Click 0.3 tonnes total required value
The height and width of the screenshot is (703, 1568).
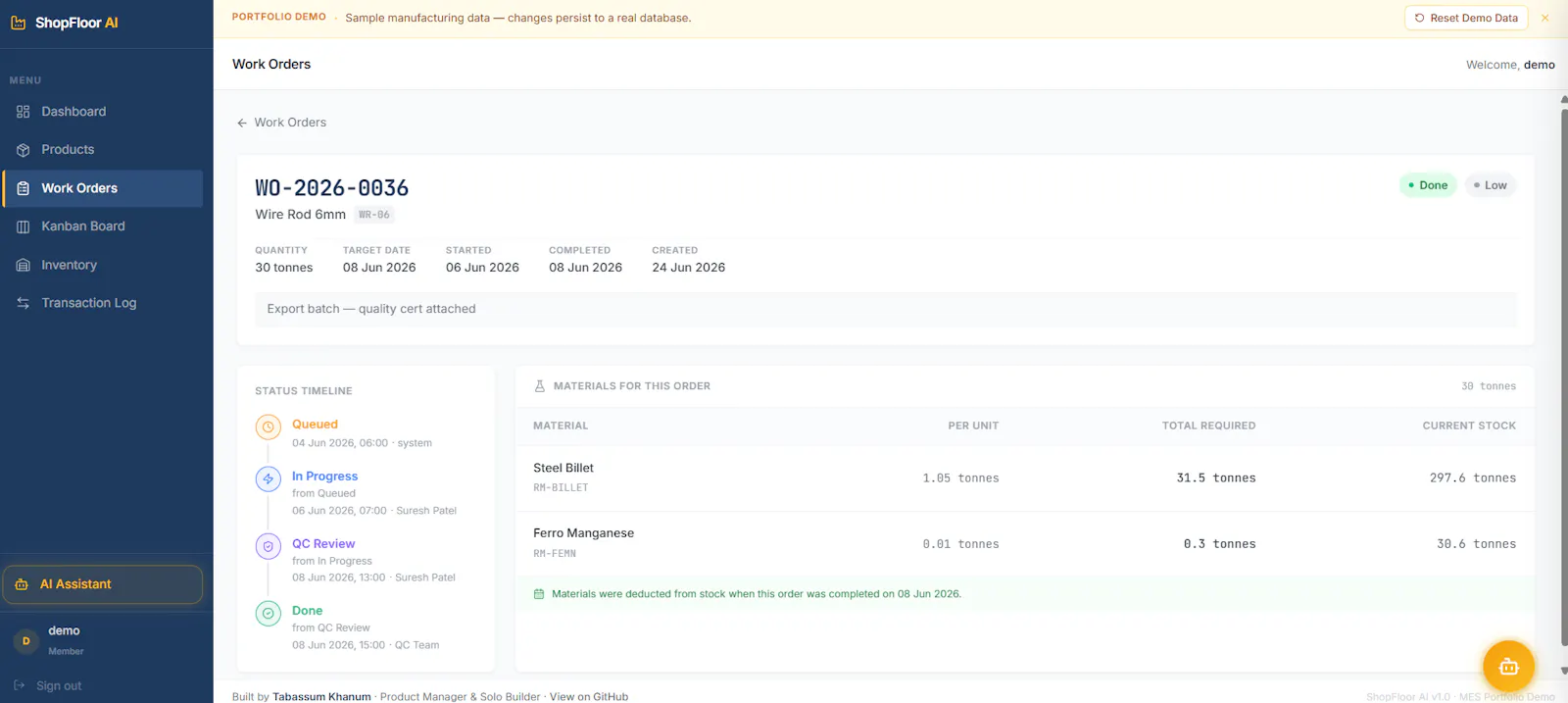pos(1219,544)
